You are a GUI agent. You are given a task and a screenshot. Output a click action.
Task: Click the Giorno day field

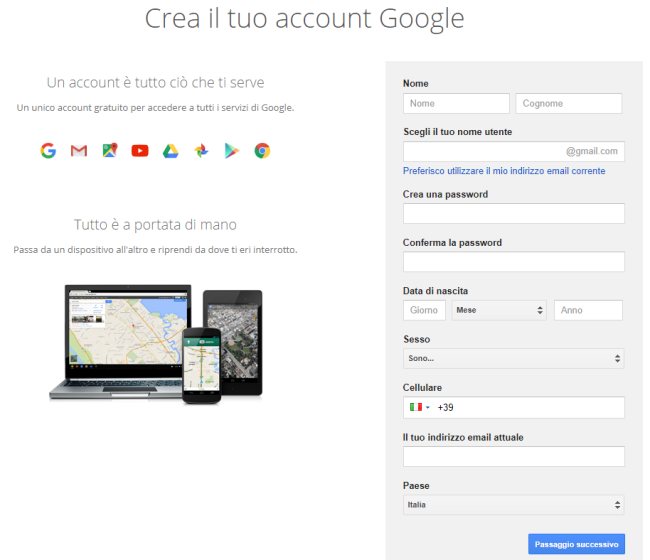click(x=424, y=310)
